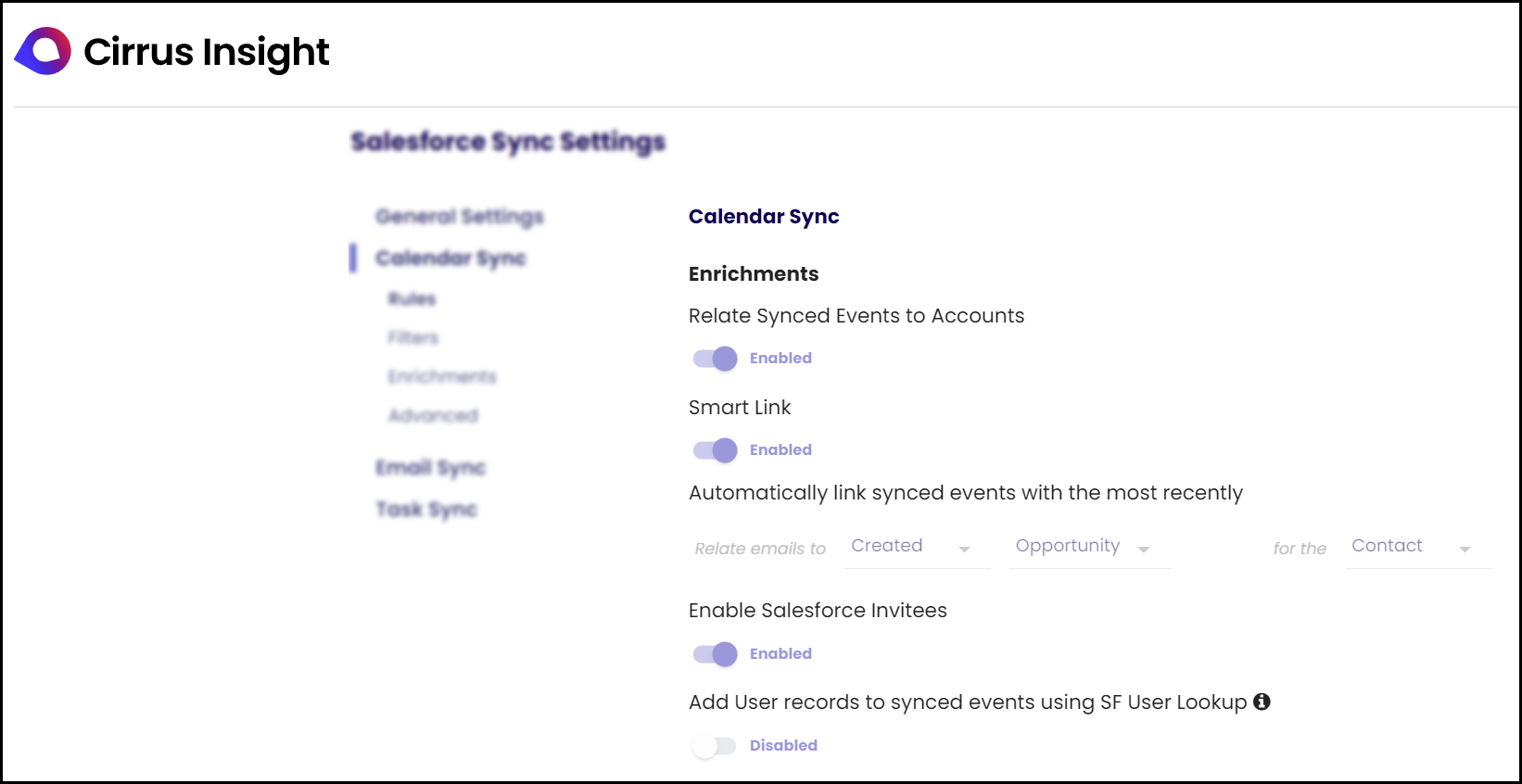Toggle Enable Salesforce Invitees switch
The width and height of the screenshot is (1522, 784).
715,654
